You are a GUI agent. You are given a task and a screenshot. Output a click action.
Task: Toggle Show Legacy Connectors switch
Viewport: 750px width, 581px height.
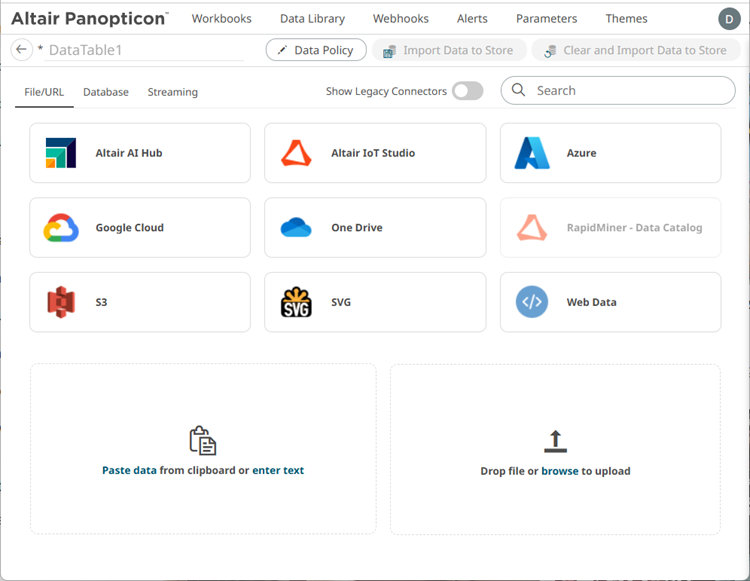click(468, 91)
